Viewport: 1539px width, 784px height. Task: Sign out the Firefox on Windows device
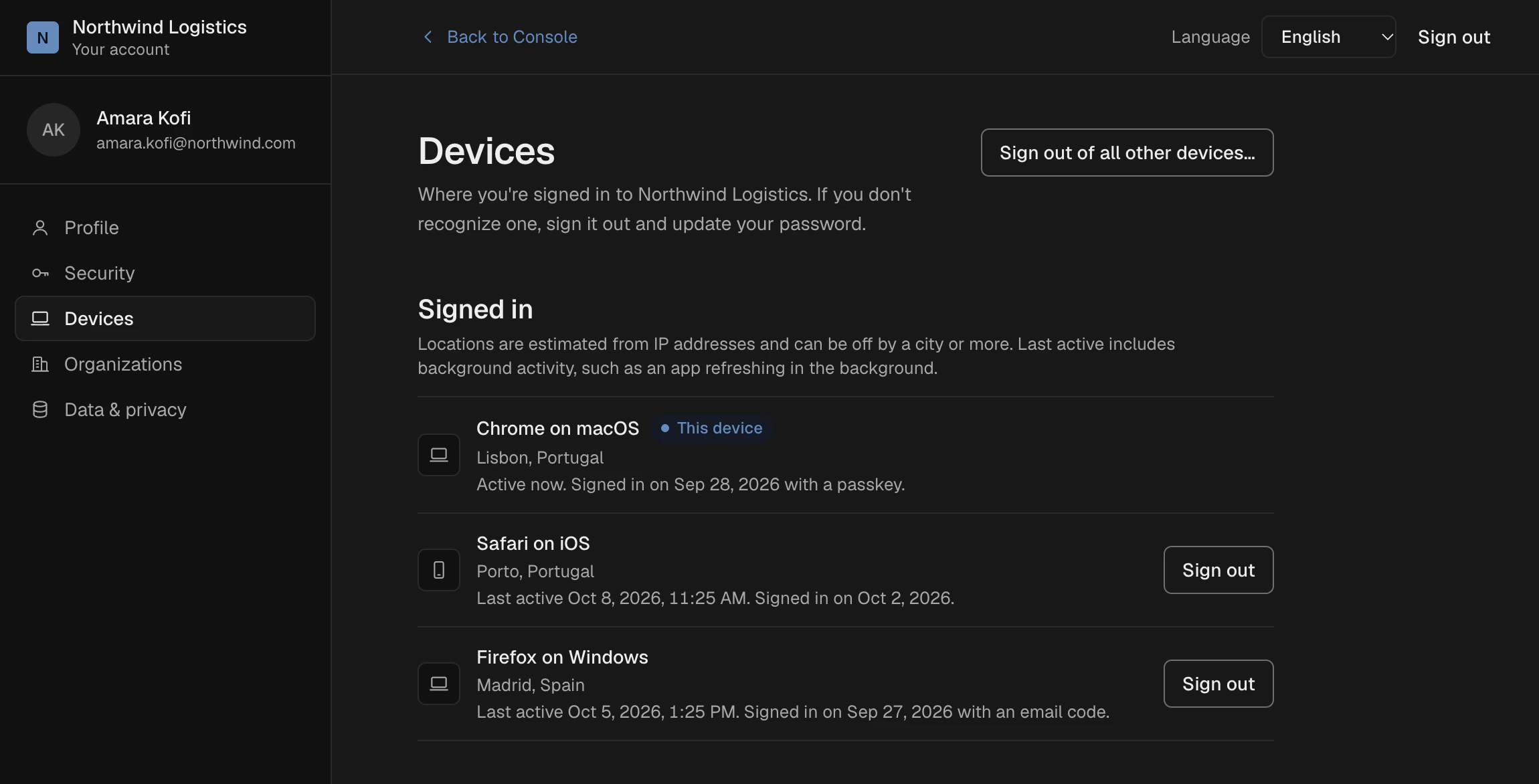point(1218,684)
